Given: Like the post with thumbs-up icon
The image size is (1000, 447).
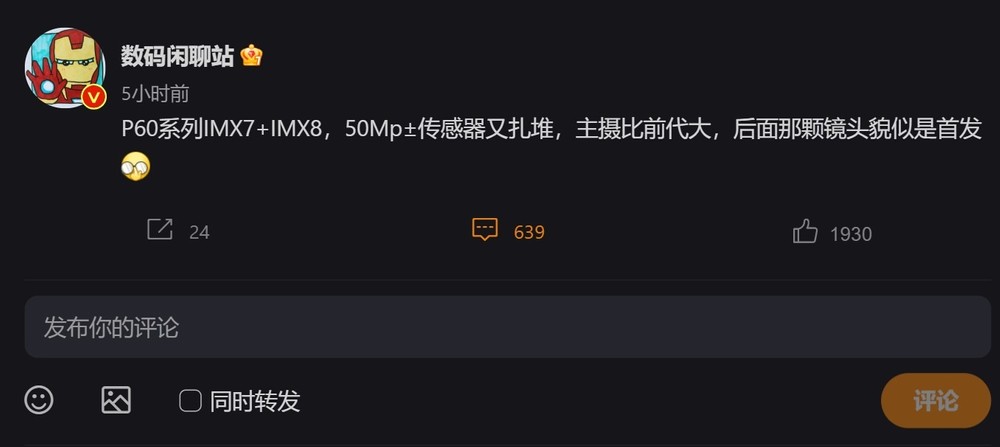Looking at the screenshot, I should [805, 231].
